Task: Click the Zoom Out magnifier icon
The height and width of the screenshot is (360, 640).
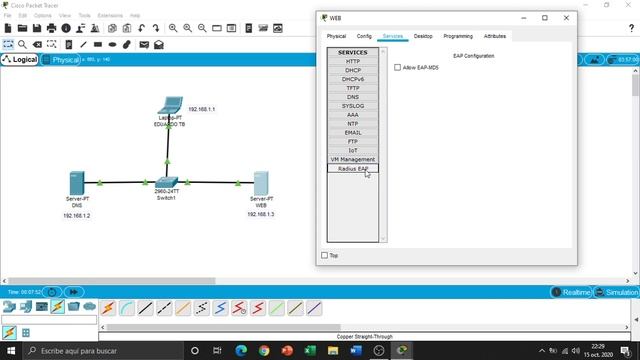Action: (x=202, y=28)
